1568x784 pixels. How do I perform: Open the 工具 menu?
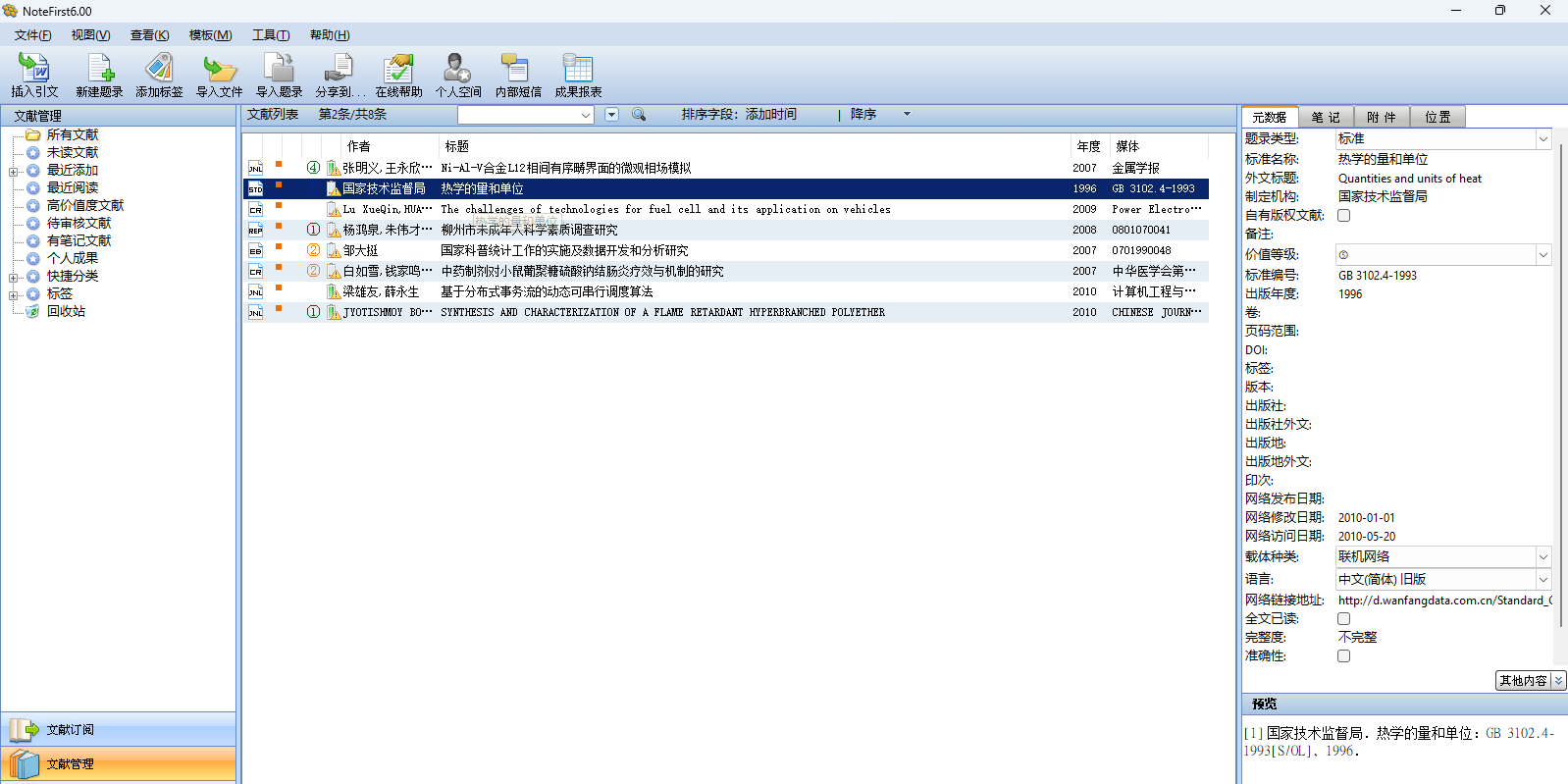point(271,35)
